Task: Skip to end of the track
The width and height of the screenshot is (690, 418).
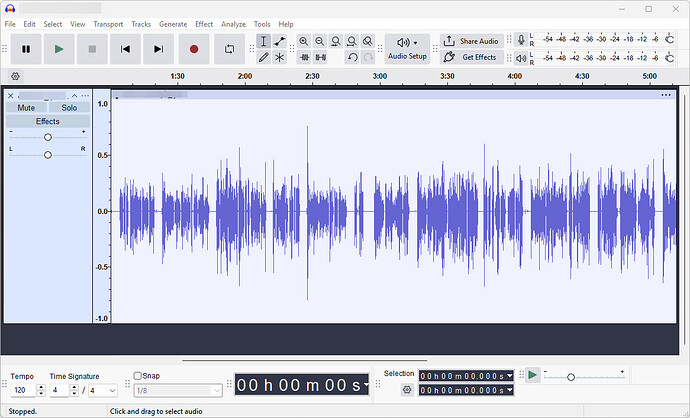Action: [x=158, y=49]
